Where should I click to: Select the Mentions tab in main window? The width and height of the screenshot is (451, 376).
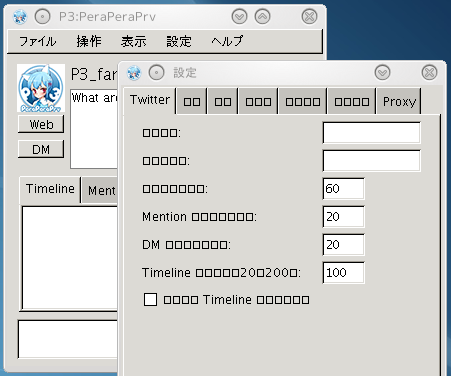tap(101, 191)
